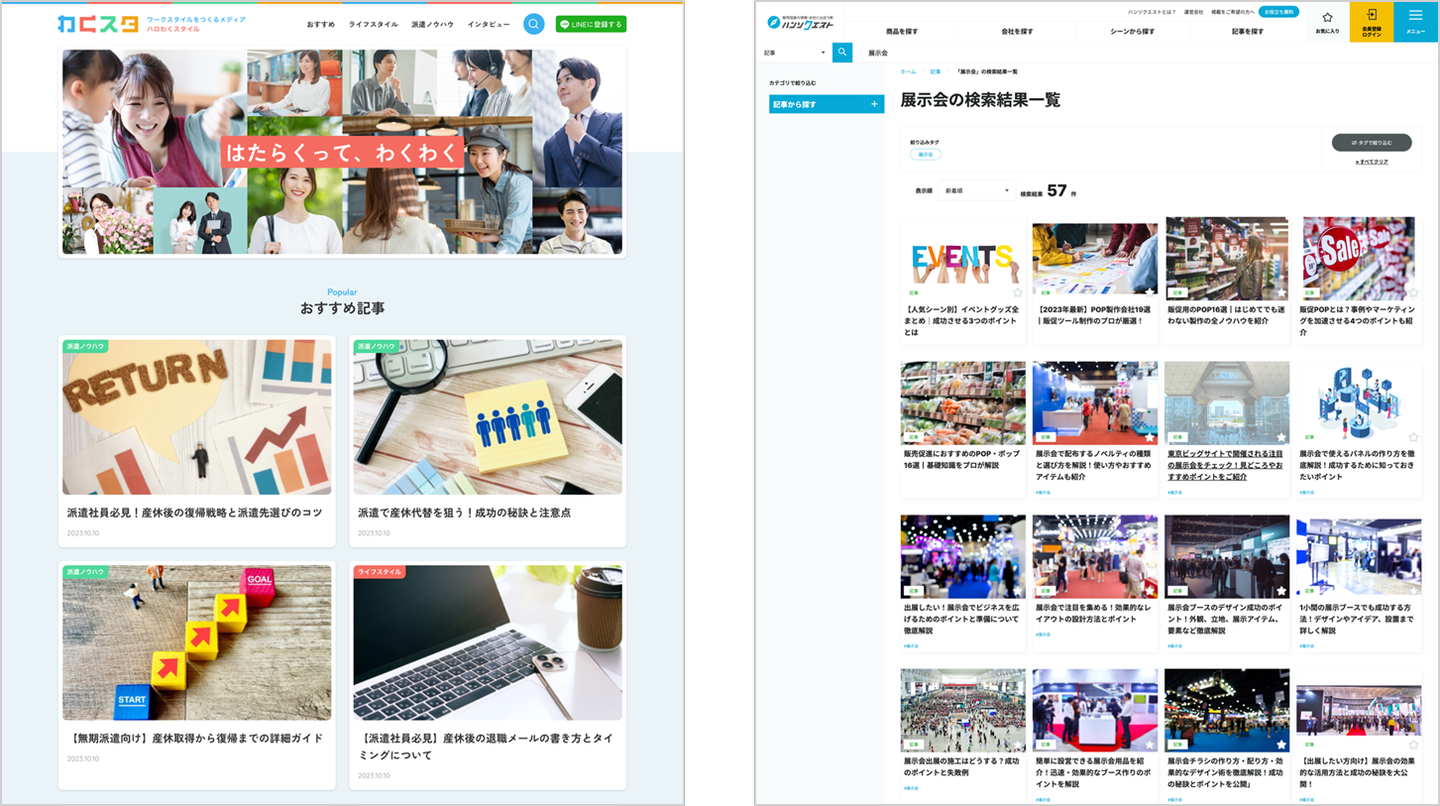Click the タグで絞り込む dark button

(1371, 143)
